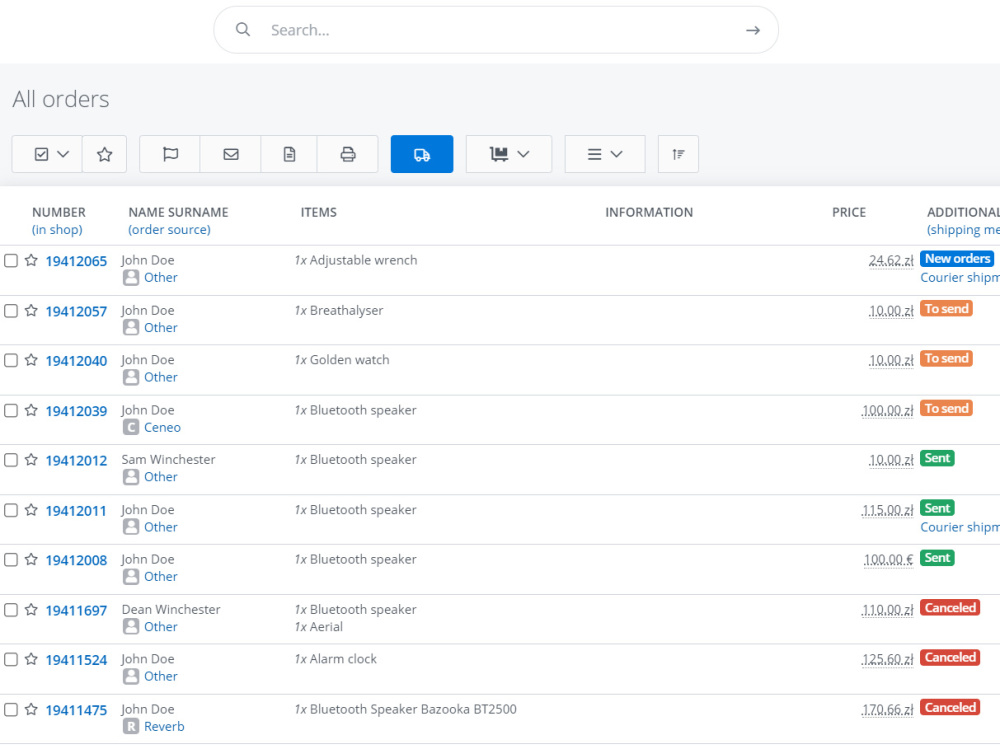This screenshot has width=1000, height=749.
Task: Click the 24.62 zł price
Action: pyautogui.click(x=891, y=260)
